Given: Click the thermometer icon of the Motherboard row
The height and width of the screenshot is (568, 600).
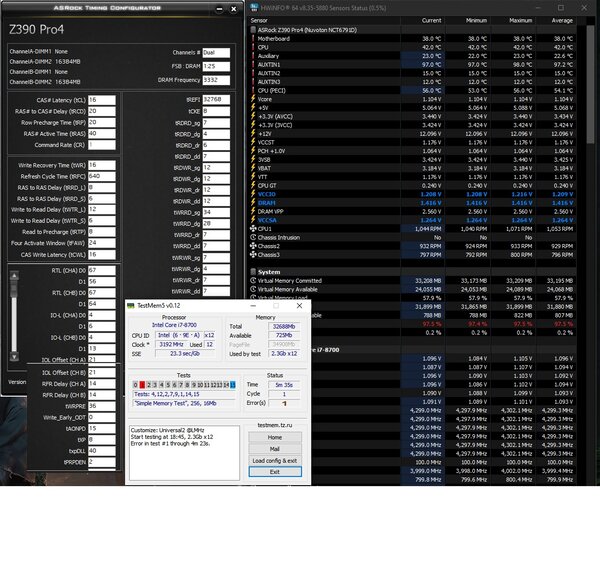Looking at the screenshot, I should coord(253,39).
